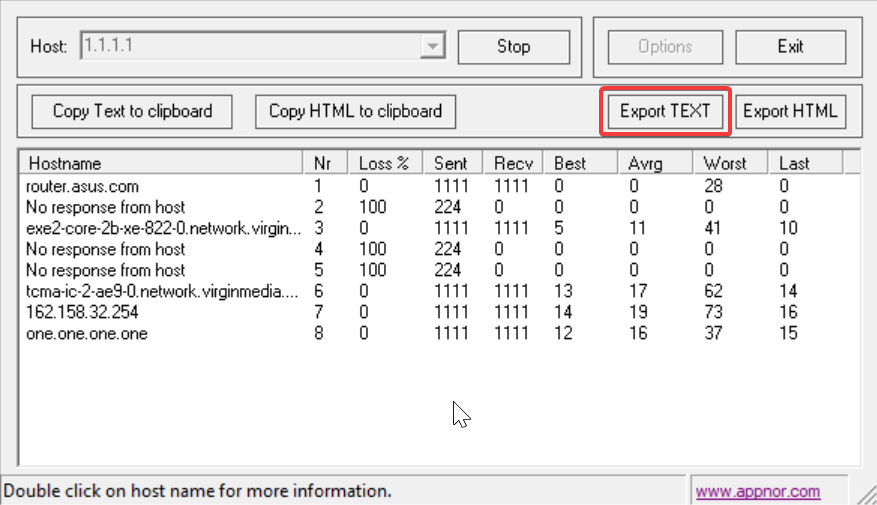
Task: Click the Sent column header
Action: (x=451, y=163)
